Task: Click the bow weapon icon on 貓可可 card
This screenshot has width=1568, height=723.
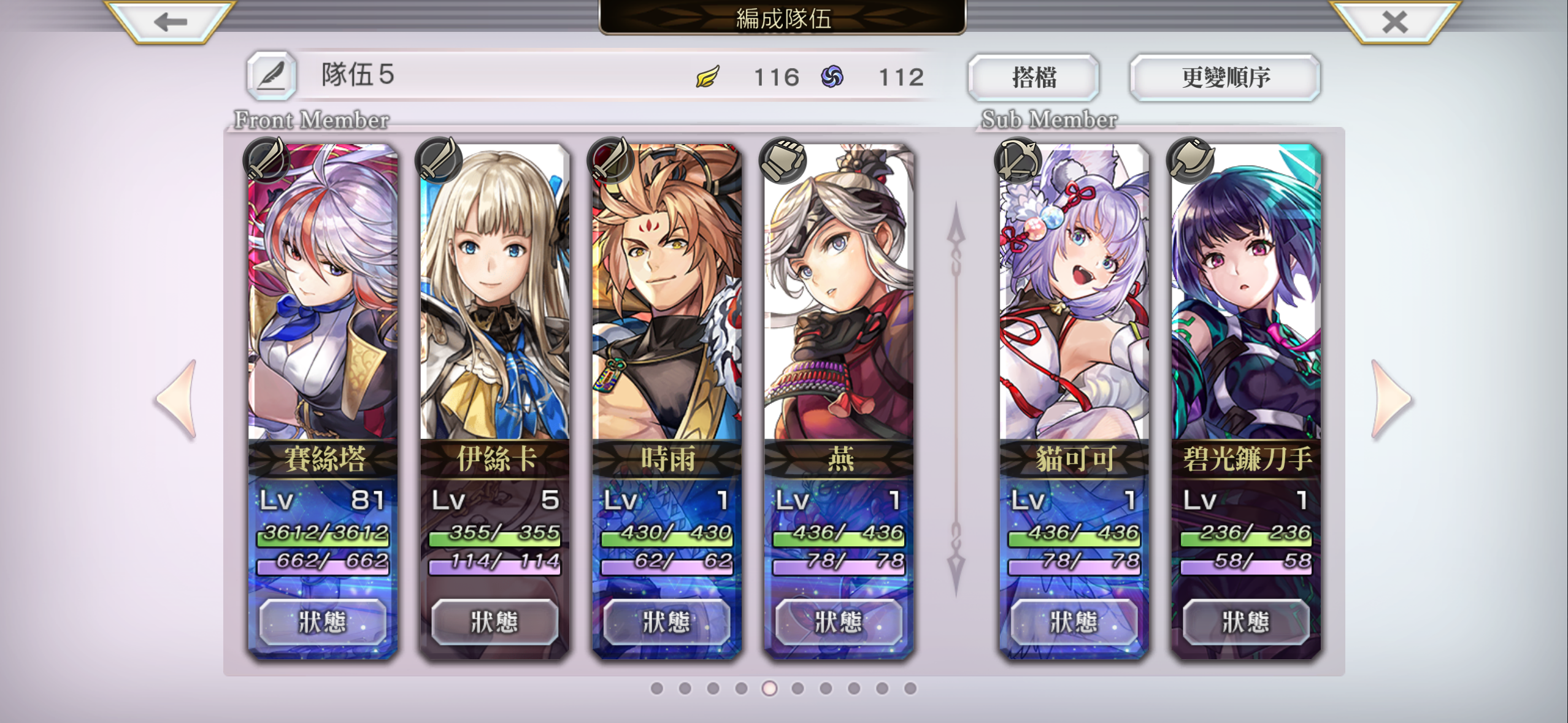Action: click(1017, 160)
